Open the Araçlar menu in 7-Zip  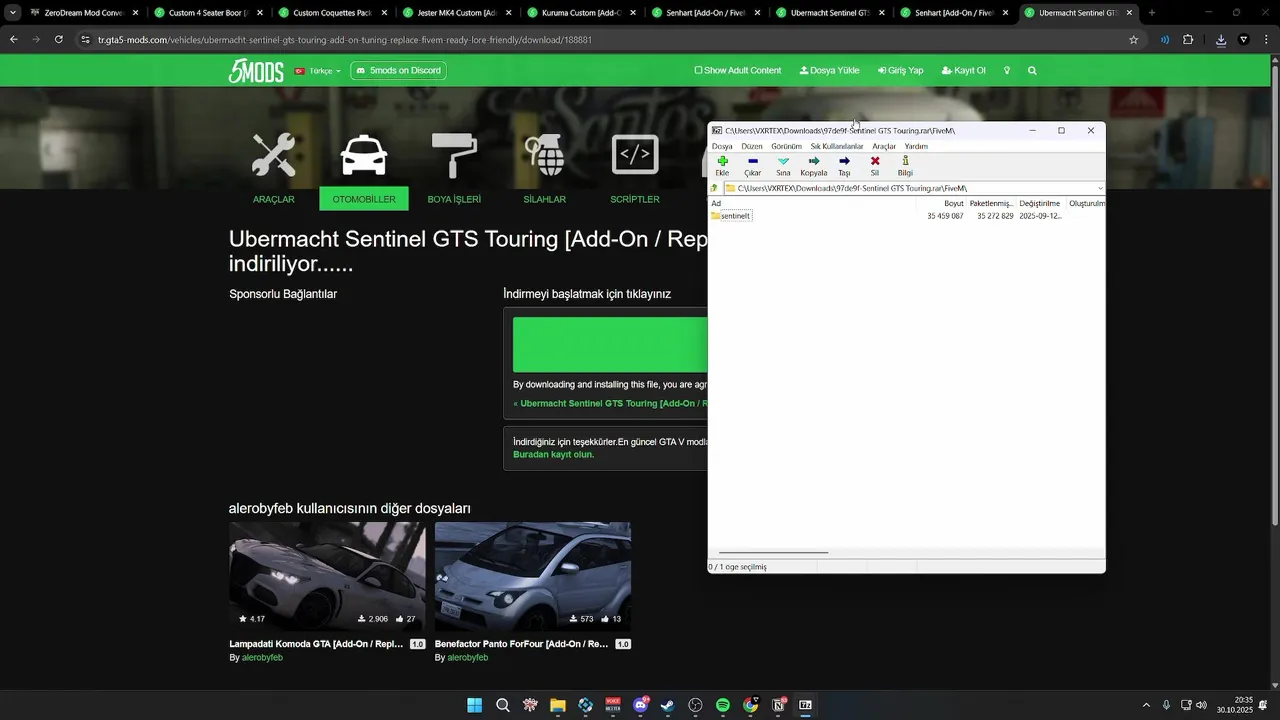(884, 146)
